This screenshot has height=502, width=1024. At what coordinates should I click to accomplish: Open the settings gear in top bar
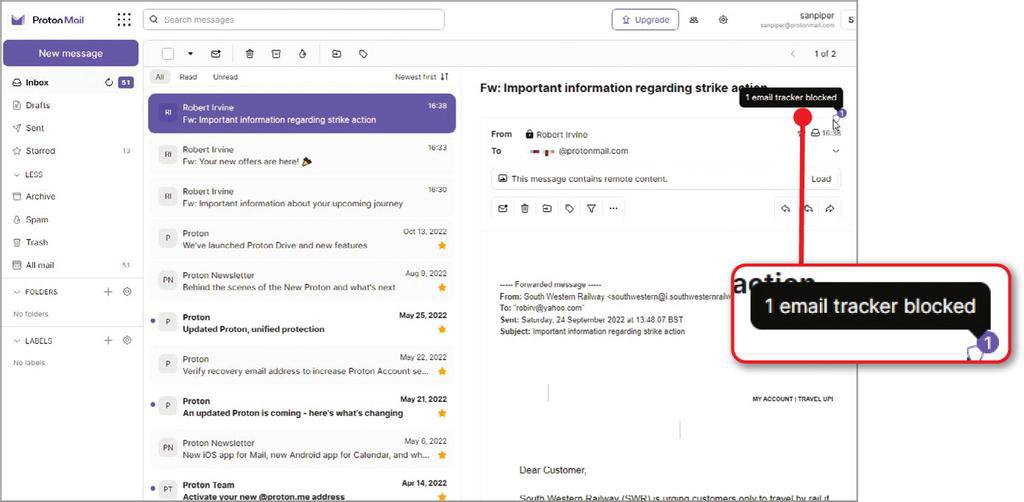click(723, 20)
